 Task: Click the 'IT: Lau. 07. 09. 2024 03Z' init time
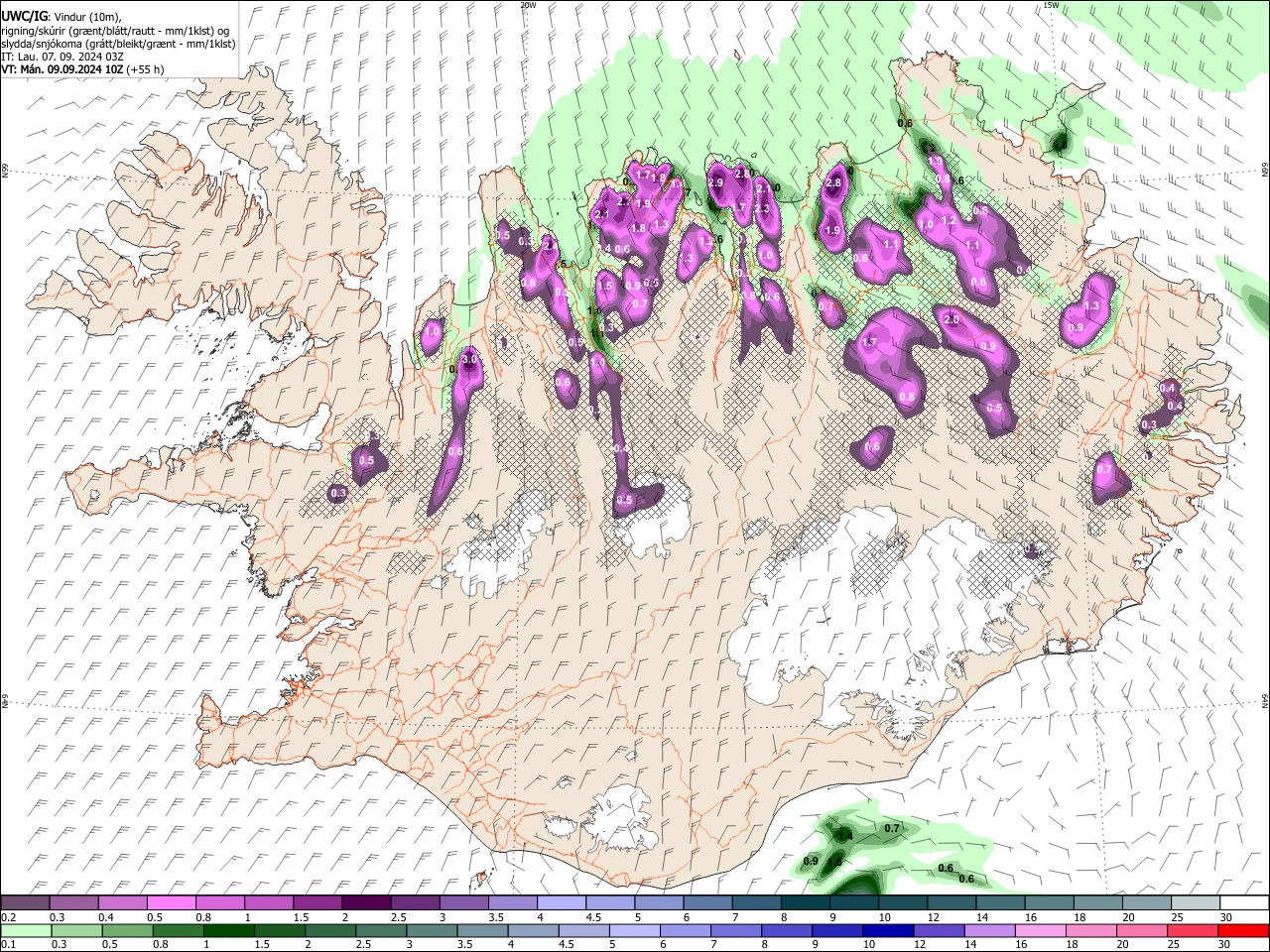[63, 57]
